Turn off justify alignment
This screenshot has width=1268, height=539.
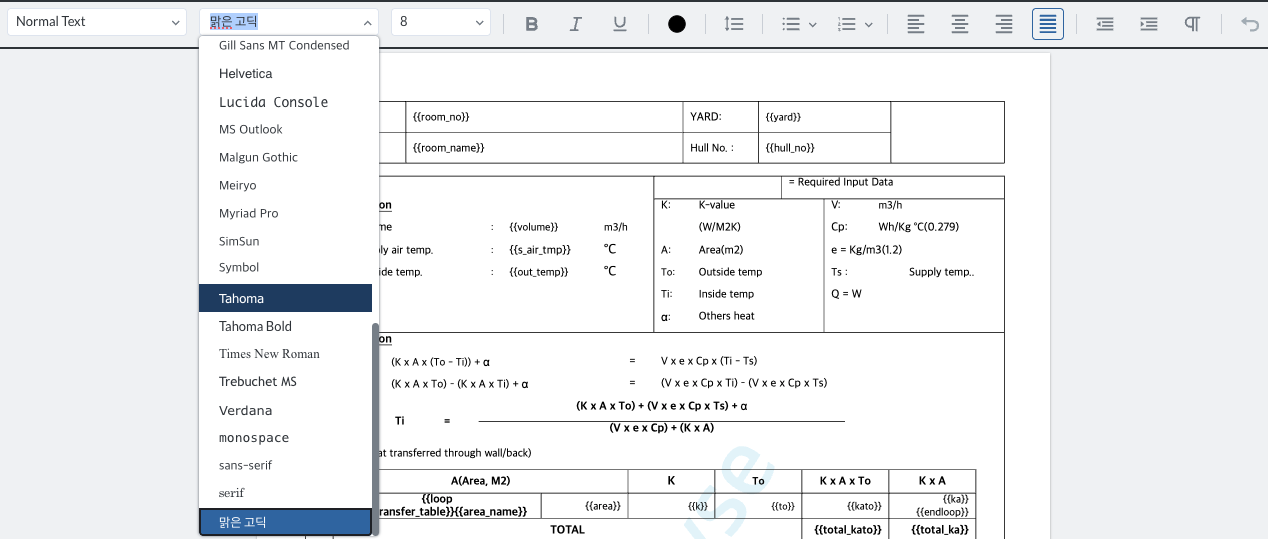tap(1048, 24)
